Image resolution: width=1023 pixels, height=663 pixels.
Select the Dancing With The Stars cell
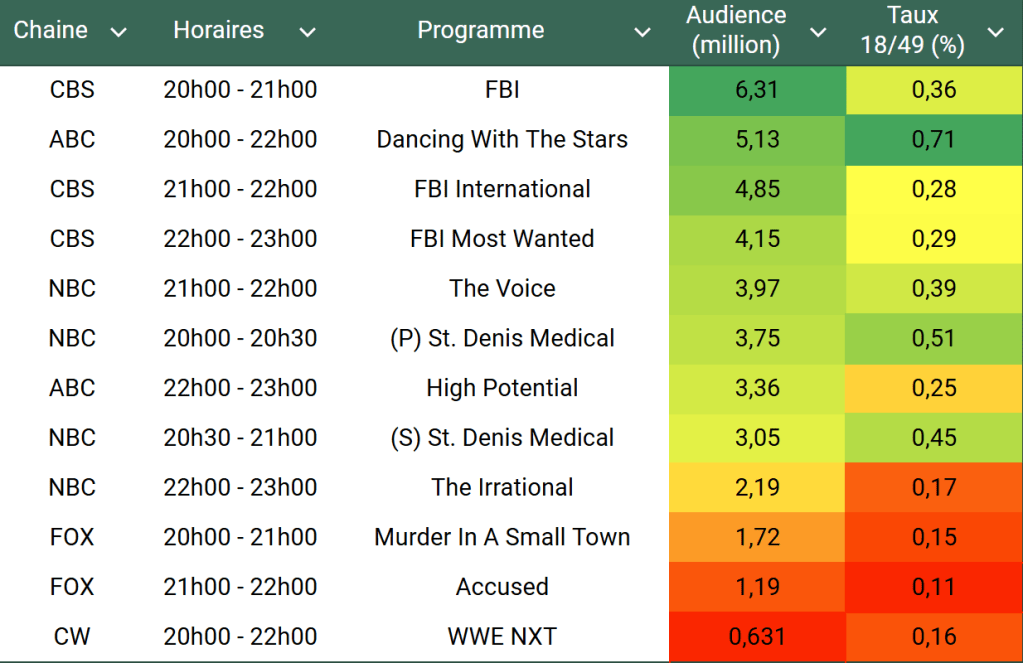click(502, 140)
